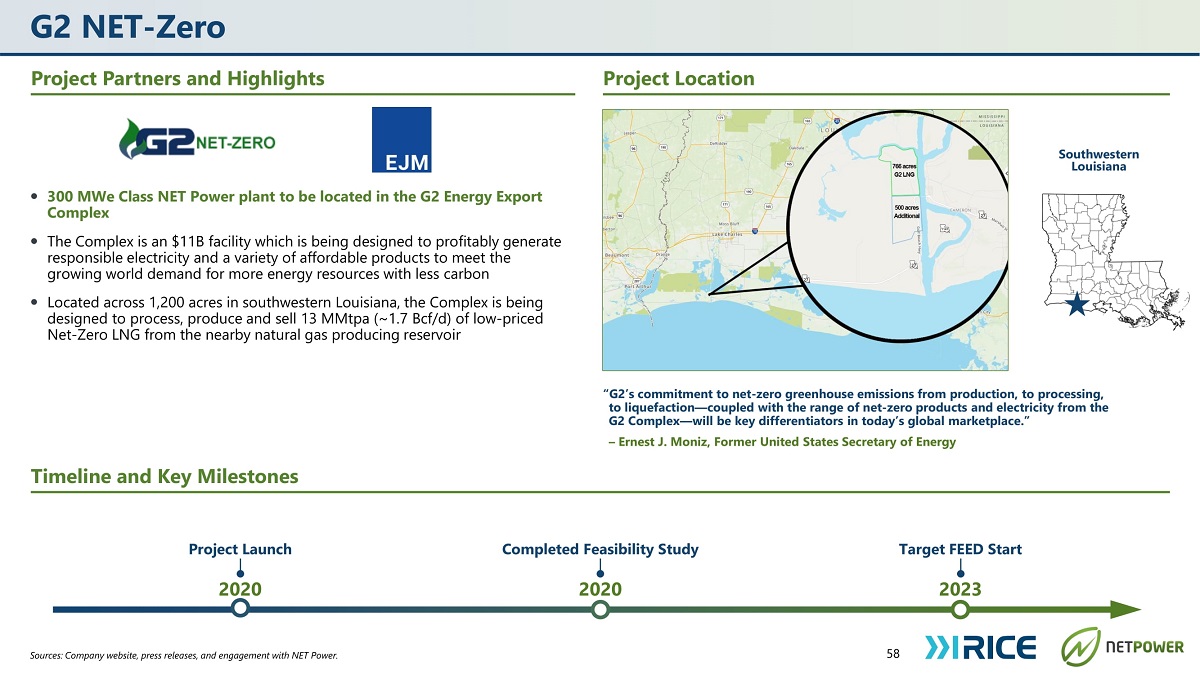Click 'Project Partners and Highlights' heading
This screenshot has height=674, width=1200.
(x=178, y=78)
